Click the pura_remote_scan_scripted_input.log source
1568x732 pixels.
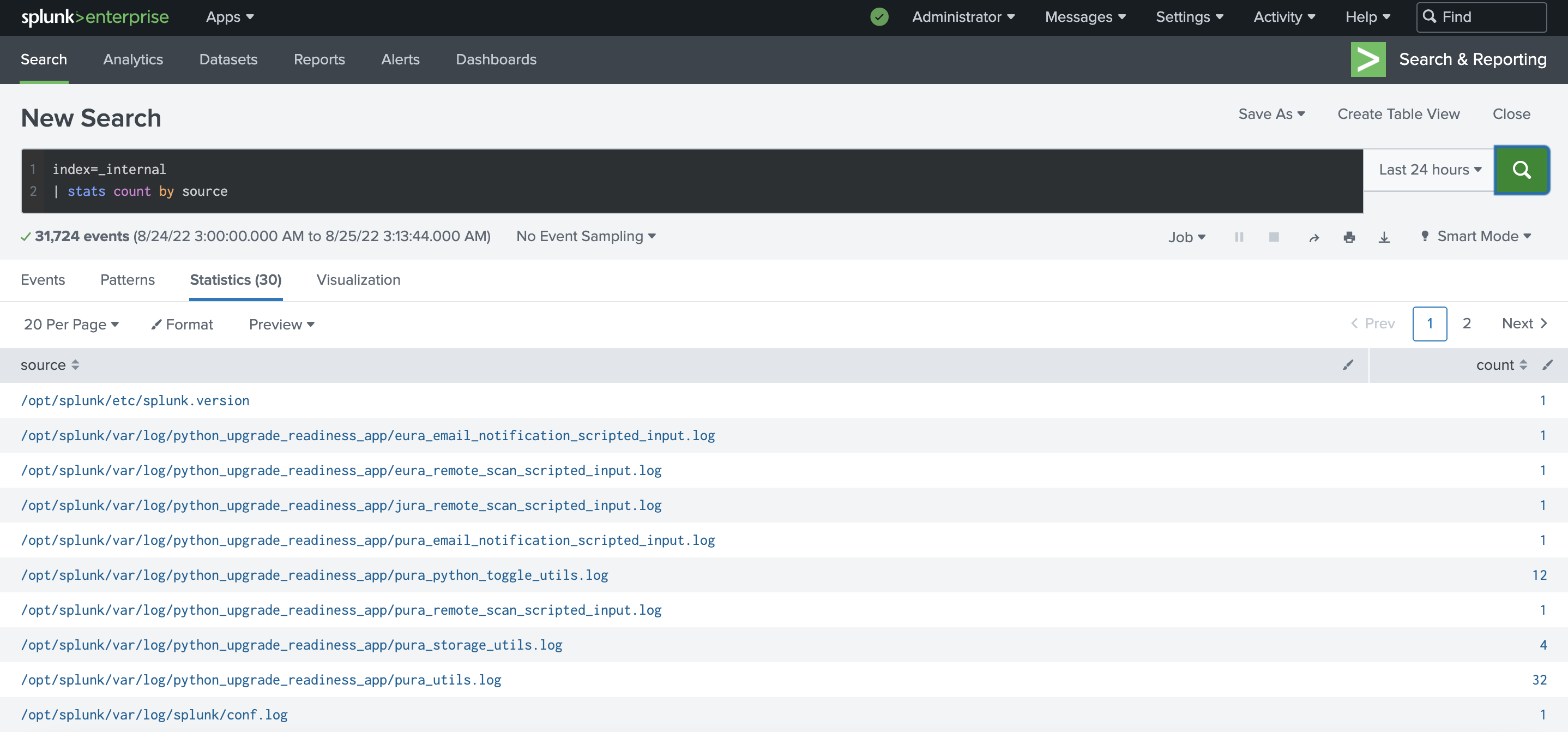341,610
